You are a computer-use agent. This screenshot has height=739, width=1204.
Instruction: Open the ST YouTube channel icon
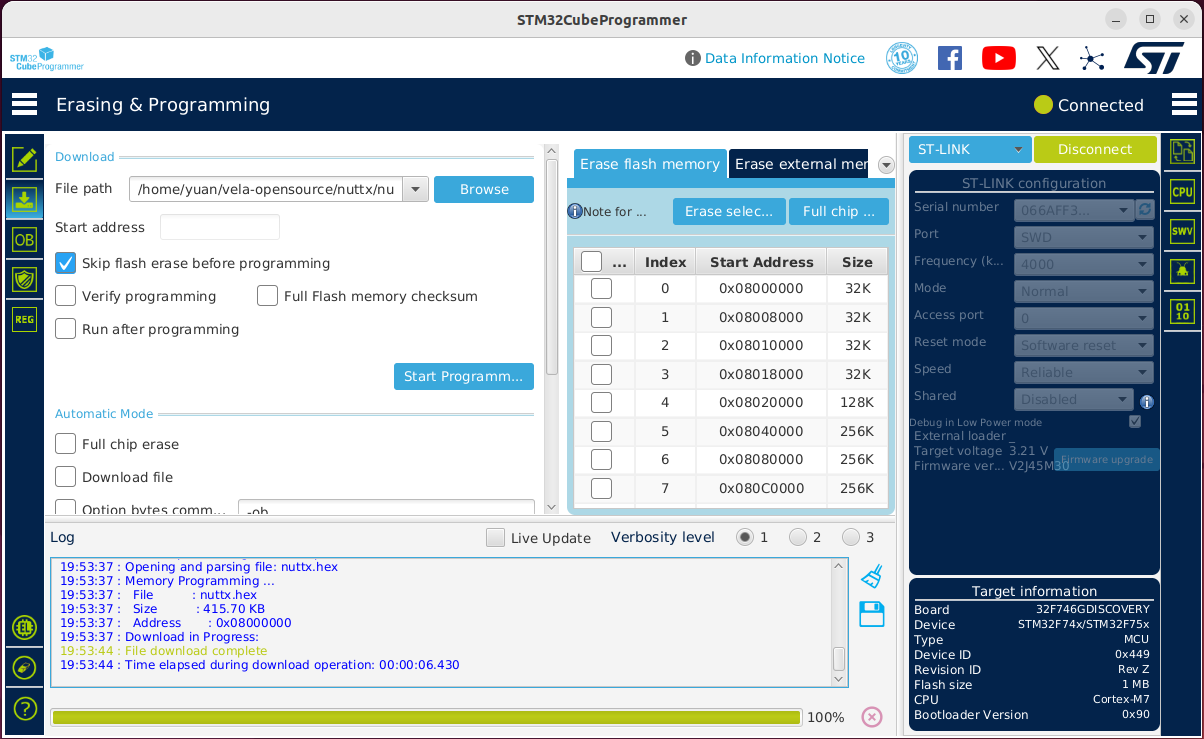coord(999,58)
